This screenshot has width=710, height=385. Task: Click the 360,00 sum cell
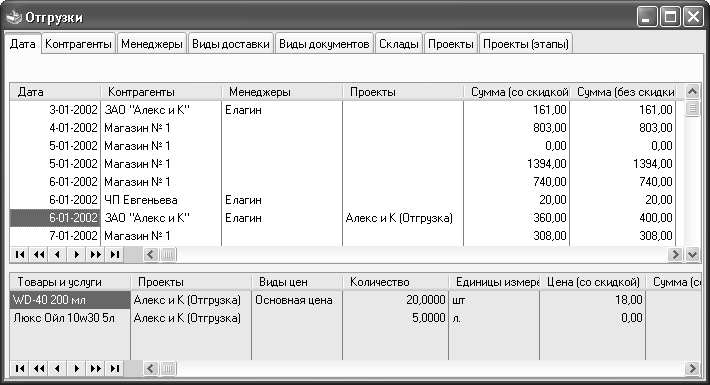(517, 218)
